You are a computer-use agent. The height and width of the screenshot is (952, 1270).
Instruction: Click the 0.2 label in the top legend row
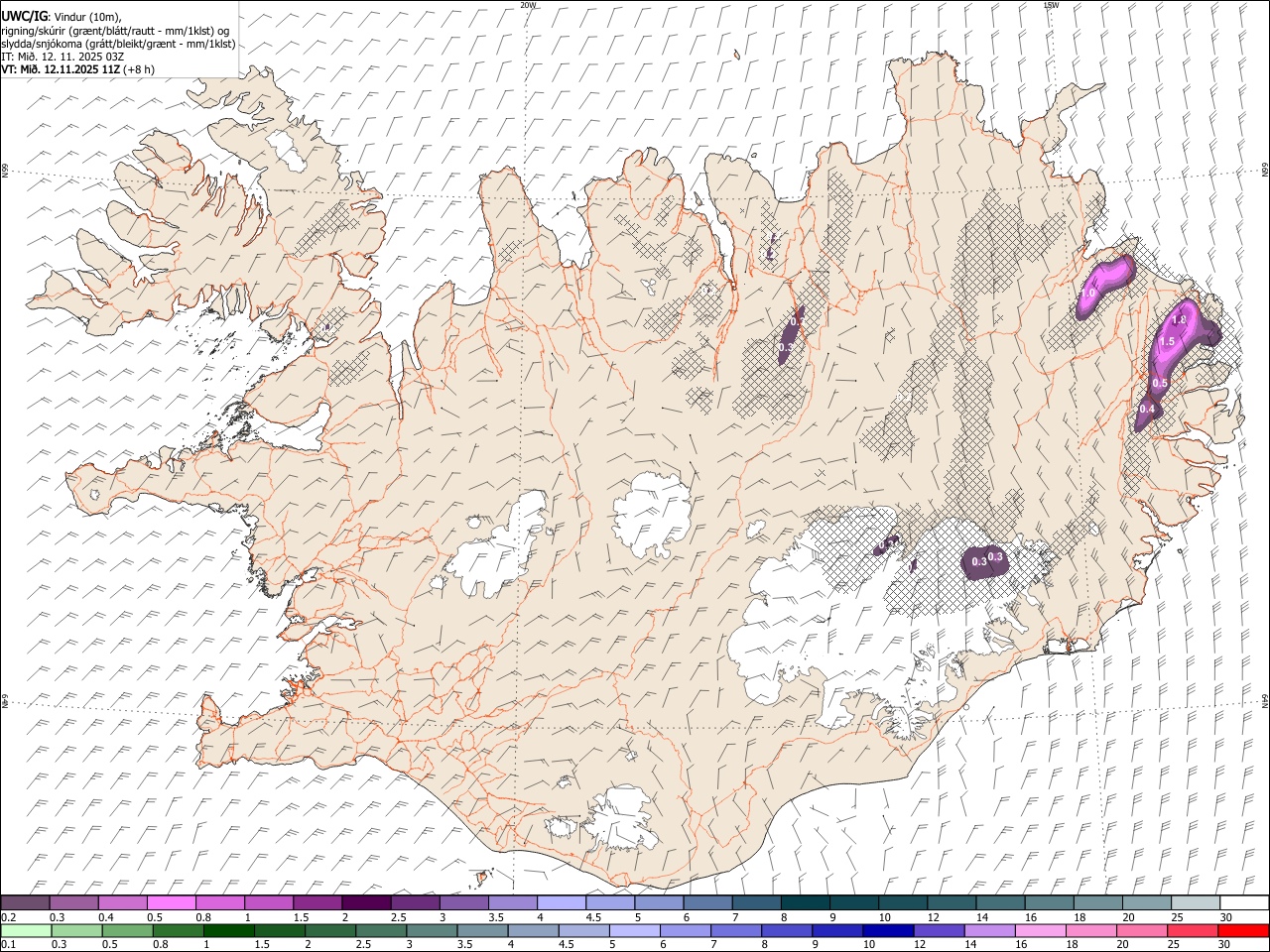(8, 917)
